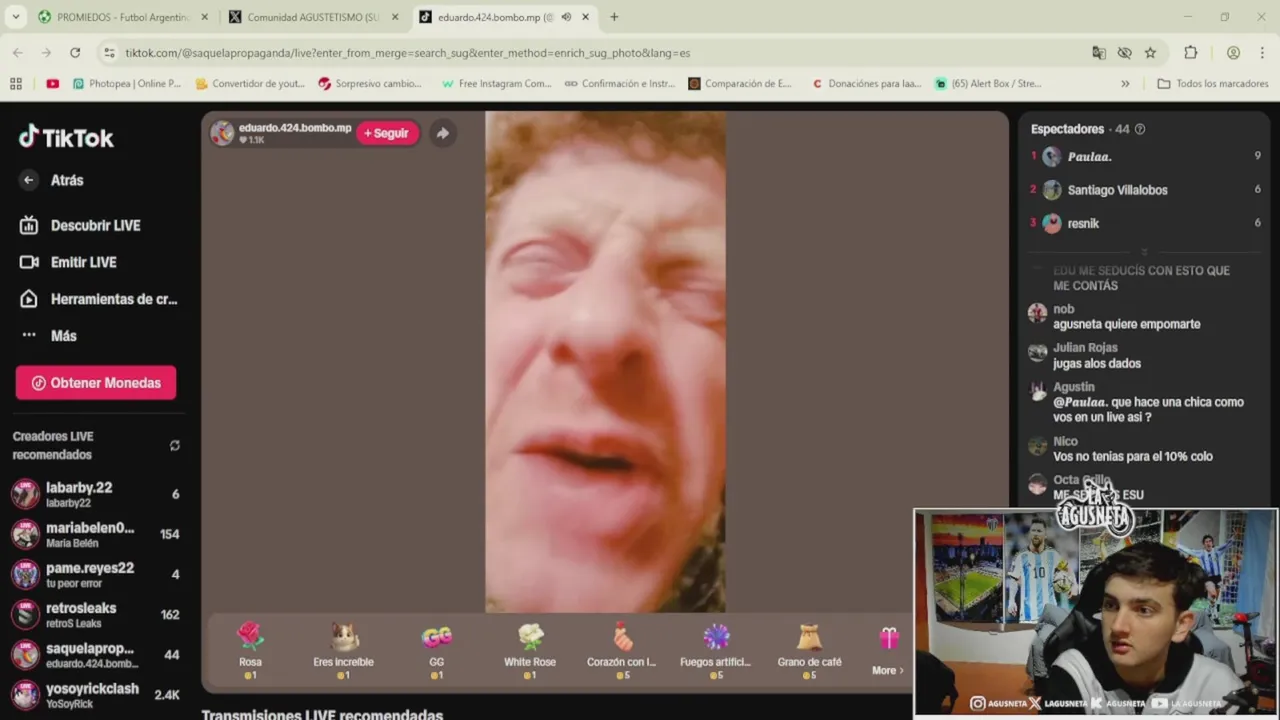Click the Espectadores info icon
This screenshot has width=1280, height=720.
pyautogui.click(x=1140, y=129)
